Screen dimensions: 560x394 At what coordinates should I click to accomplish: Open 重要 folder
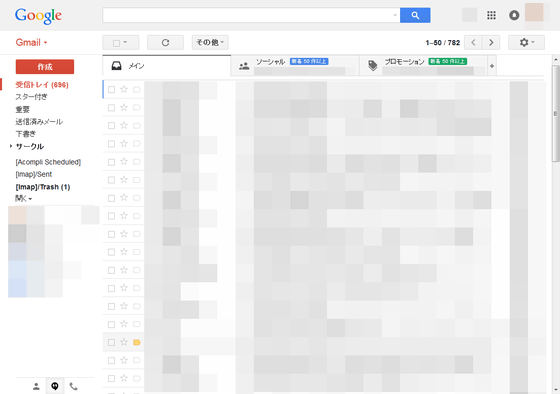point(22,109)
